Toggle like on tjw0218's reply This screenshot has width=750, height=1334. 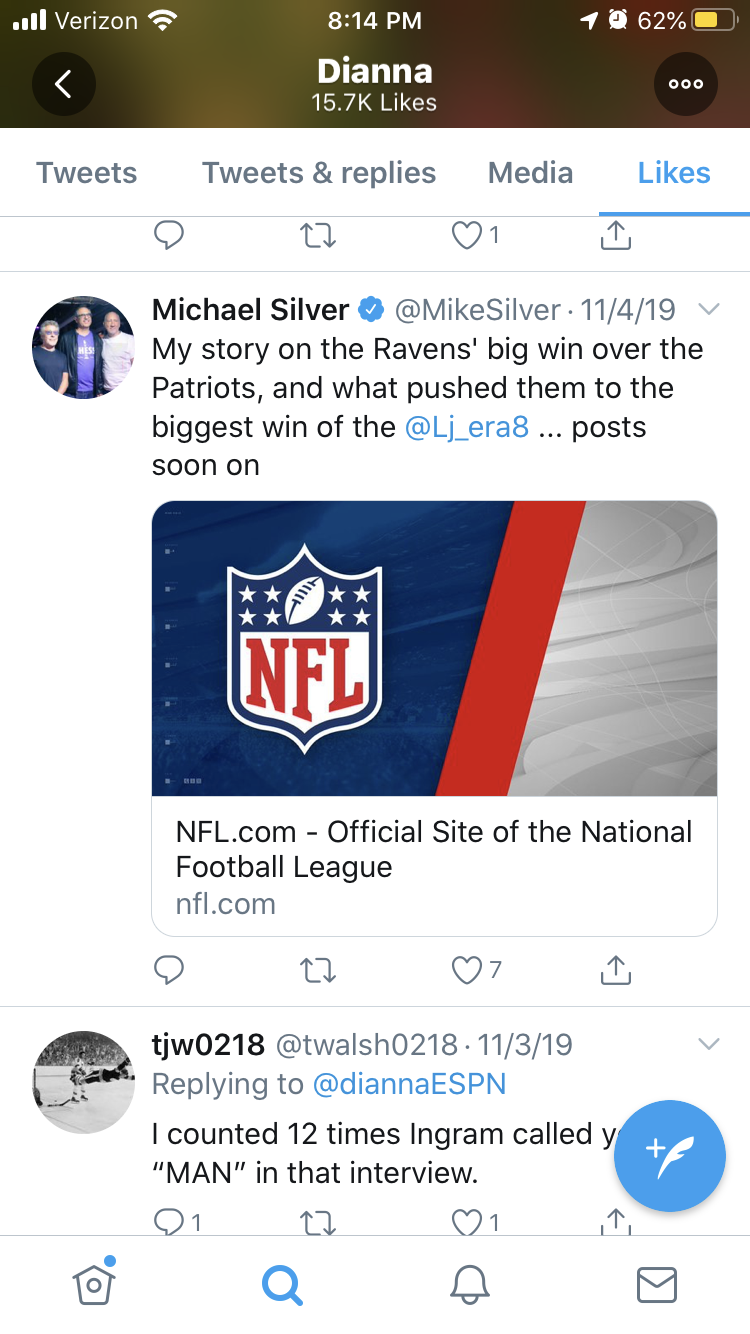click(x=467, y=1221)
